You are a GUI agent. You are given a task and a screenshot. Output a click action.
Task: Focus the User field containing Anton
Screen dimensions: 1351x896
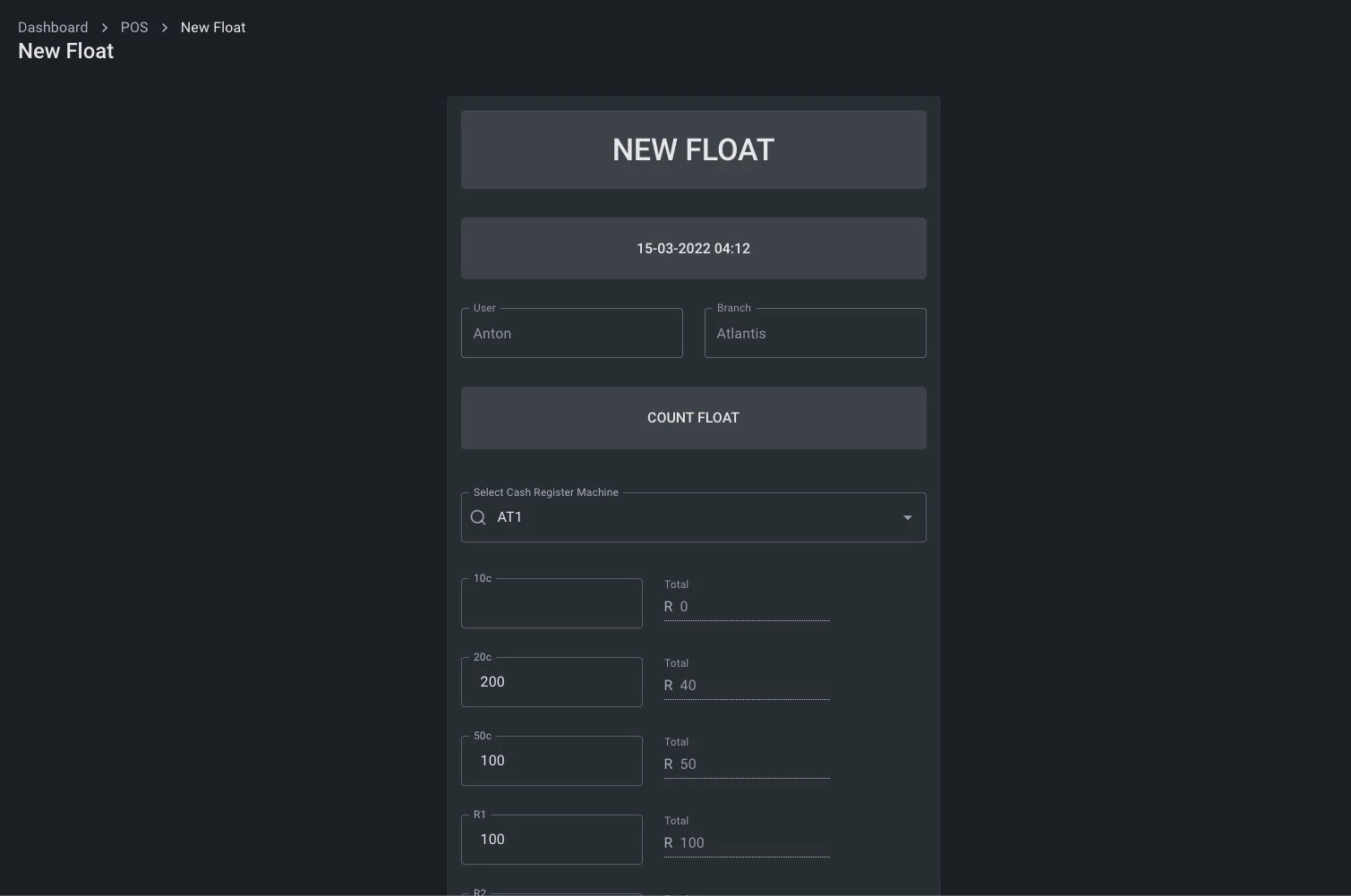click(571, 334)
